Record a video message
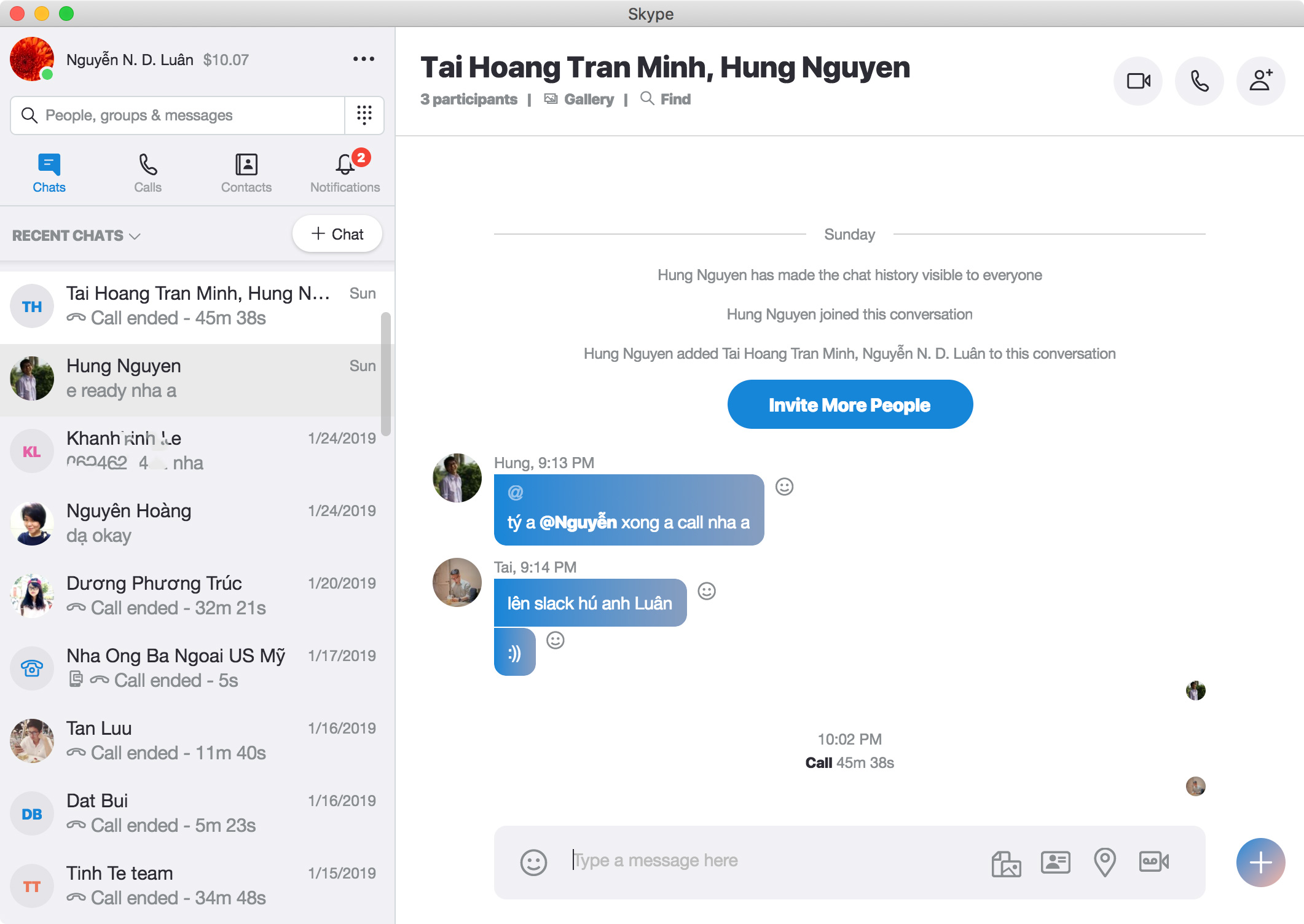 (x=1153, y=863)
